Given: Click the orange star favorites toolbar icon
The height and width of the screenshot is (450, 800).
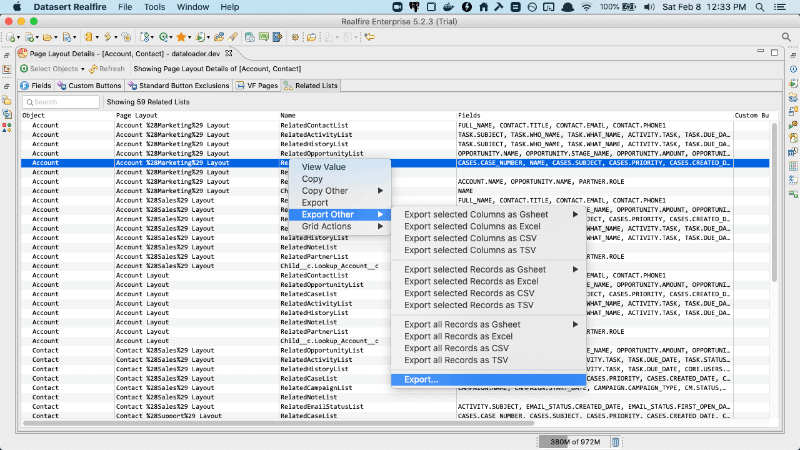Looking at the screenshot, I should point(181,37).
